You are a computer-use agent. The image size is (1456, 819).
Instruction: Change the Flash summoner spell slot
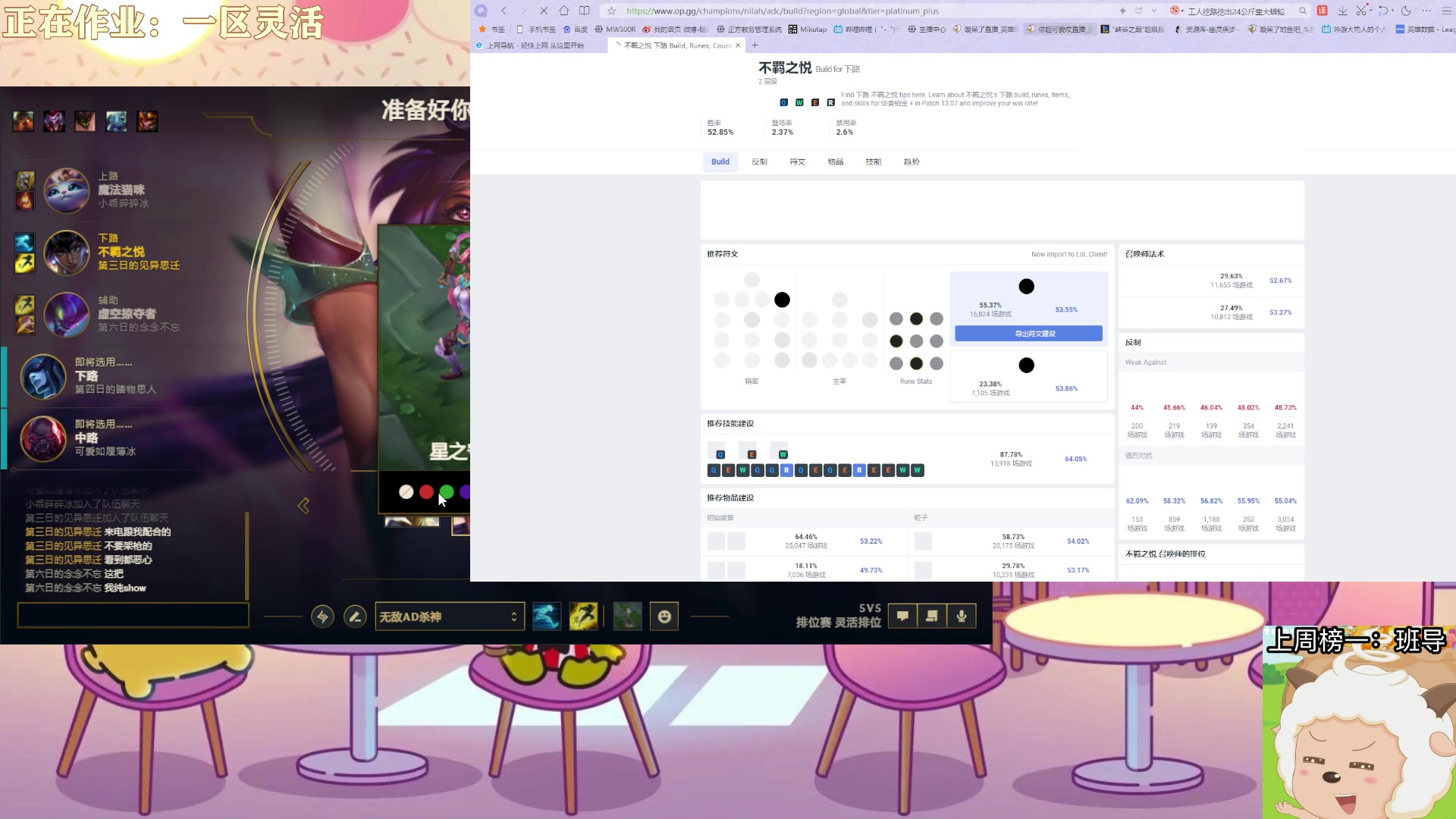point(583,617)
